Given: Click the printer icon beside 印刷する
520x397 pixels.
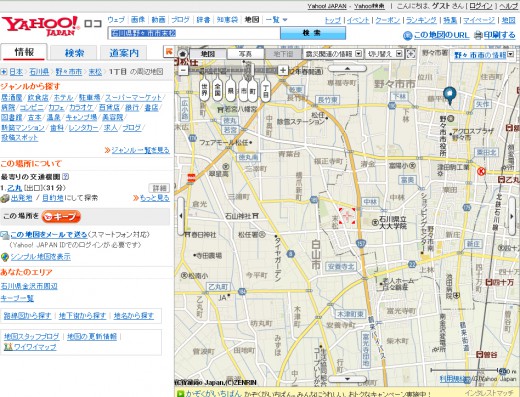Looking at the screenshot, I should coord(479,35).
